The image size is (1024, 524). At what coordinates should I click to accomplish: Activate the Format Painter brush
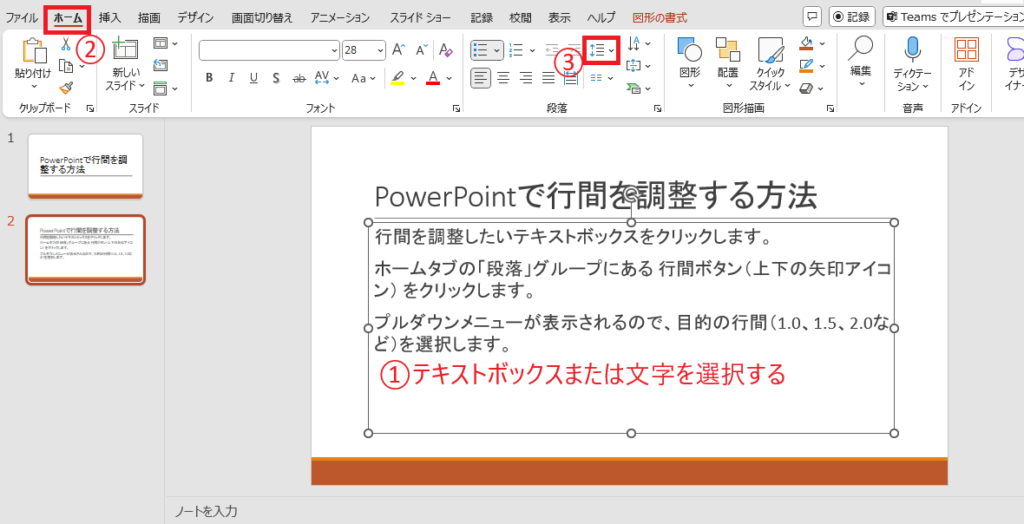(x=65, y=88)
